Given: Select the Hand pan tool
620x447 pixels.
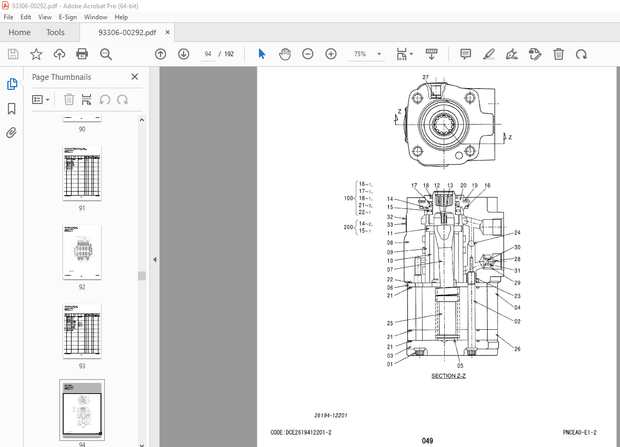Looking at the screenshot, I should tap(283, 53).
